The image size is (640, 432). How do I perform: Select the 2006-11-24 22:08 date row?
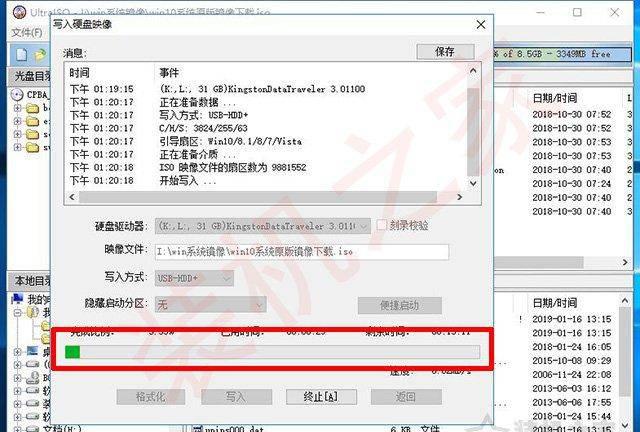(x=572, y=374)
